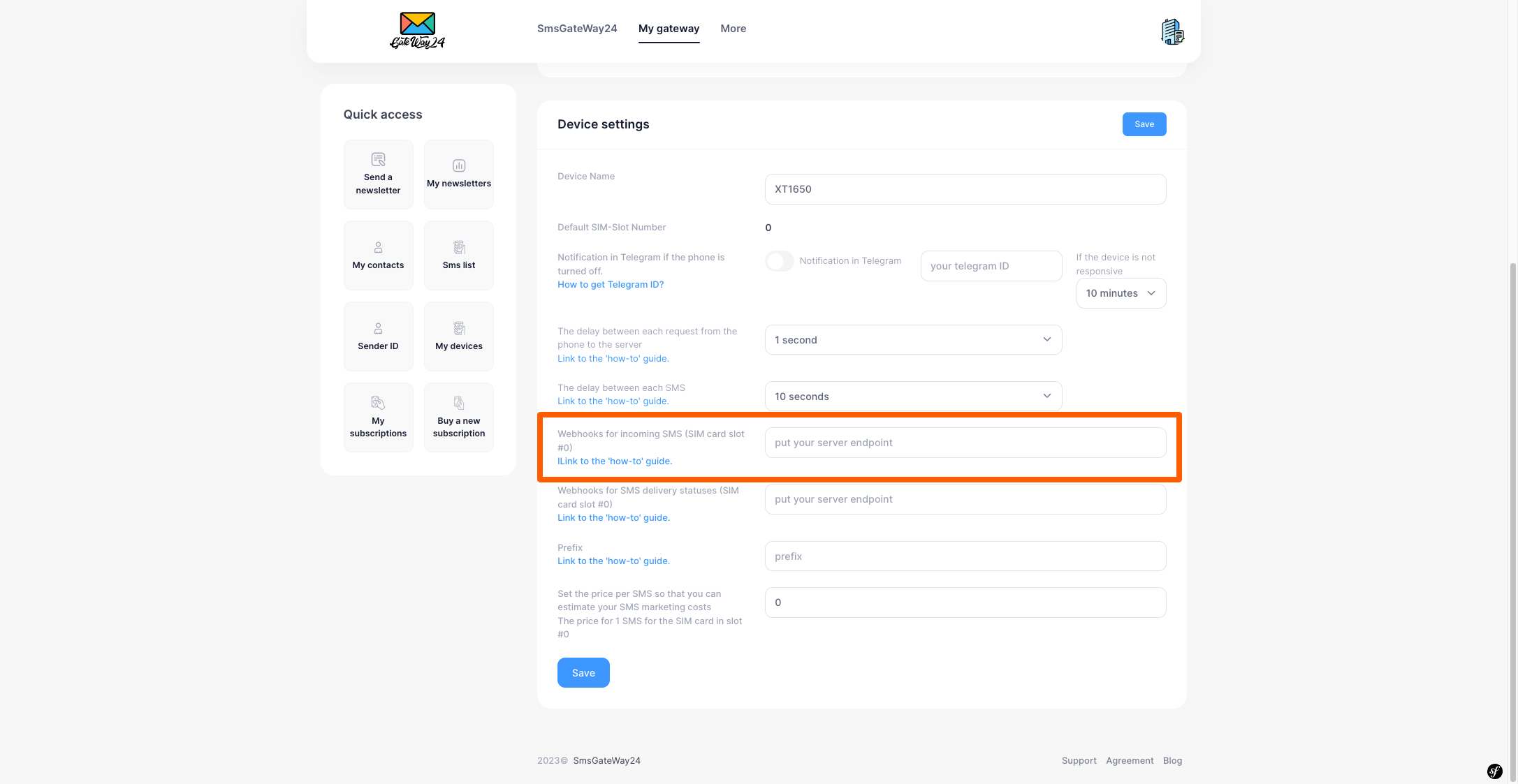Click the prefix input field
Screen dimensions: 1518x784
965,556
